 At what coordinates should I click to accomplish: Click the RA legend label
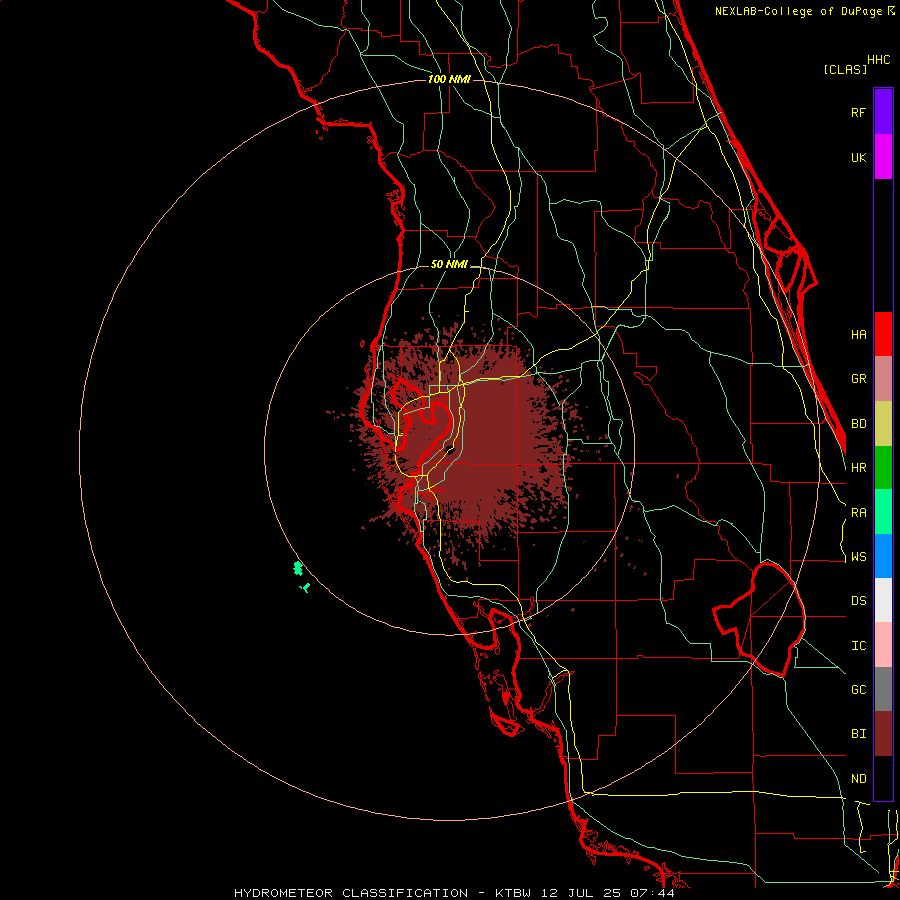coord(858,513)
